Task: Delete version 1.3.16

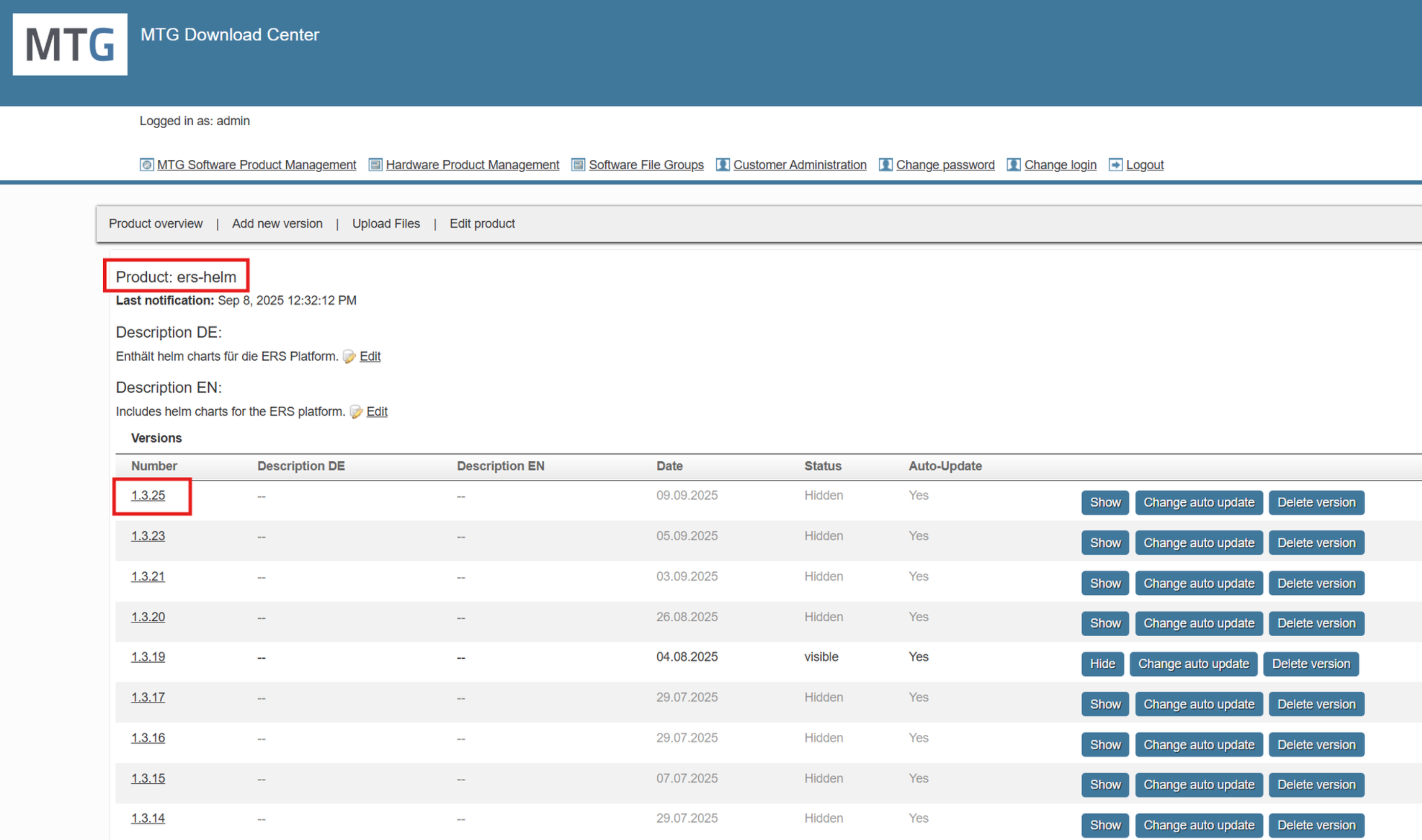Action: pyautogui.click(x=1316, y=745)
